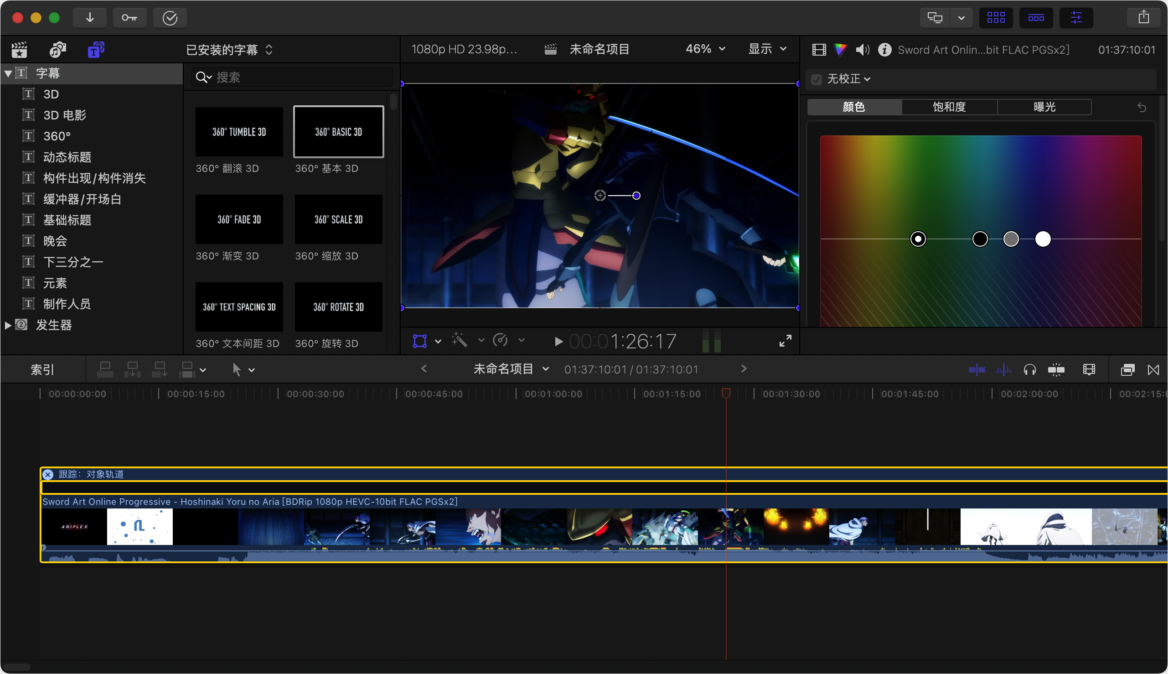Open the dual display options dropdown

click(961, 17)
